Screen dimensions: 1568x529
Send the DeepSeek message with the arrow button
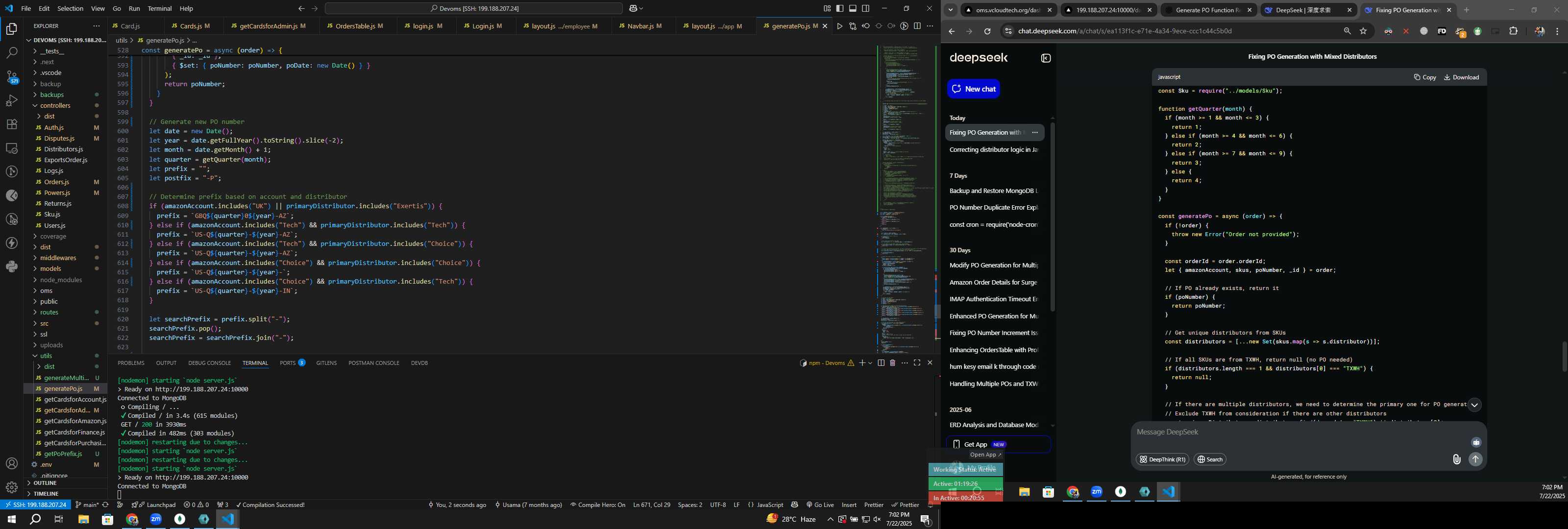click(1475, 459)
